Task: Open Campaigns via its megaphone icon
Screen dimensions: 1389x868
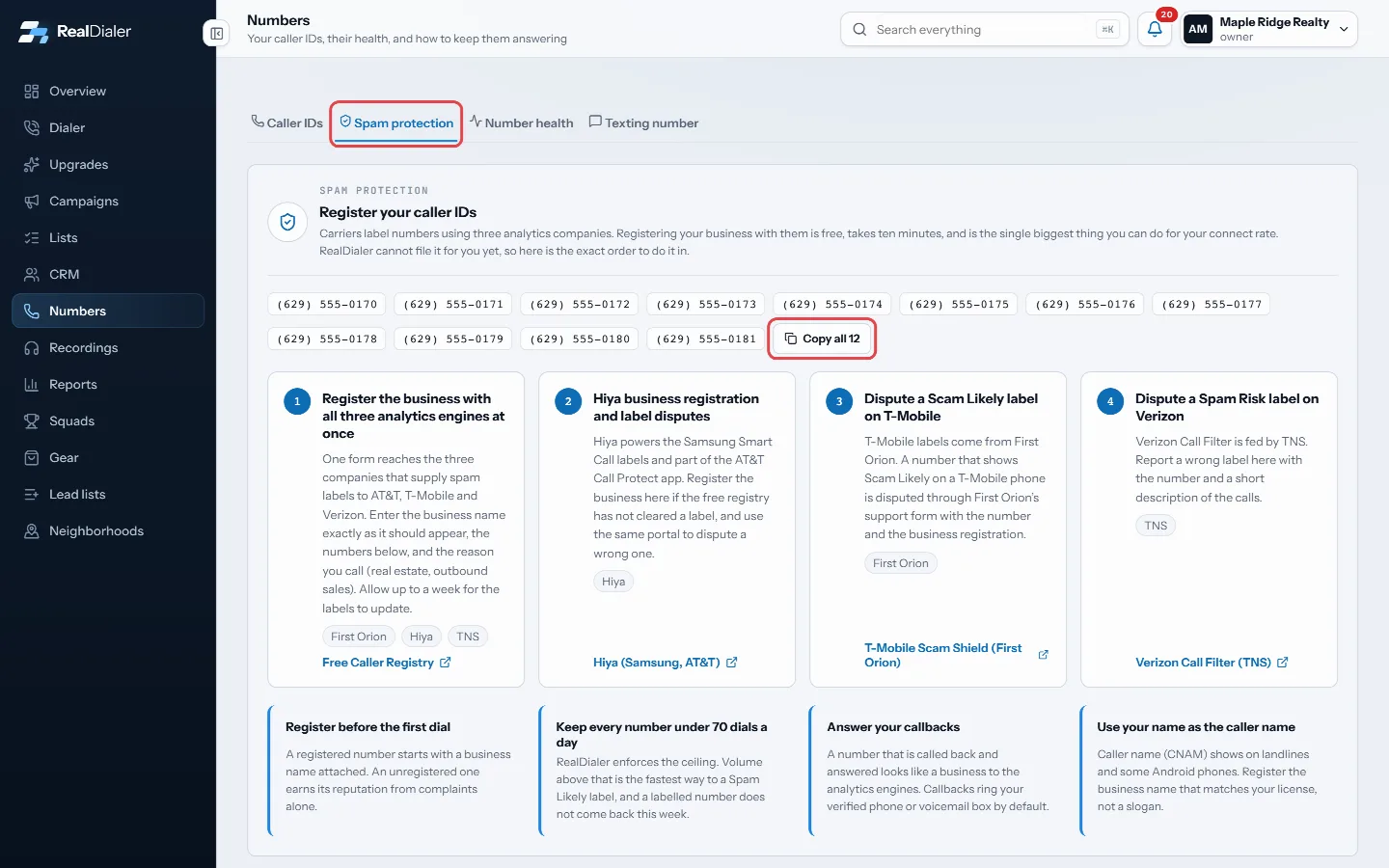Action: 32,202
